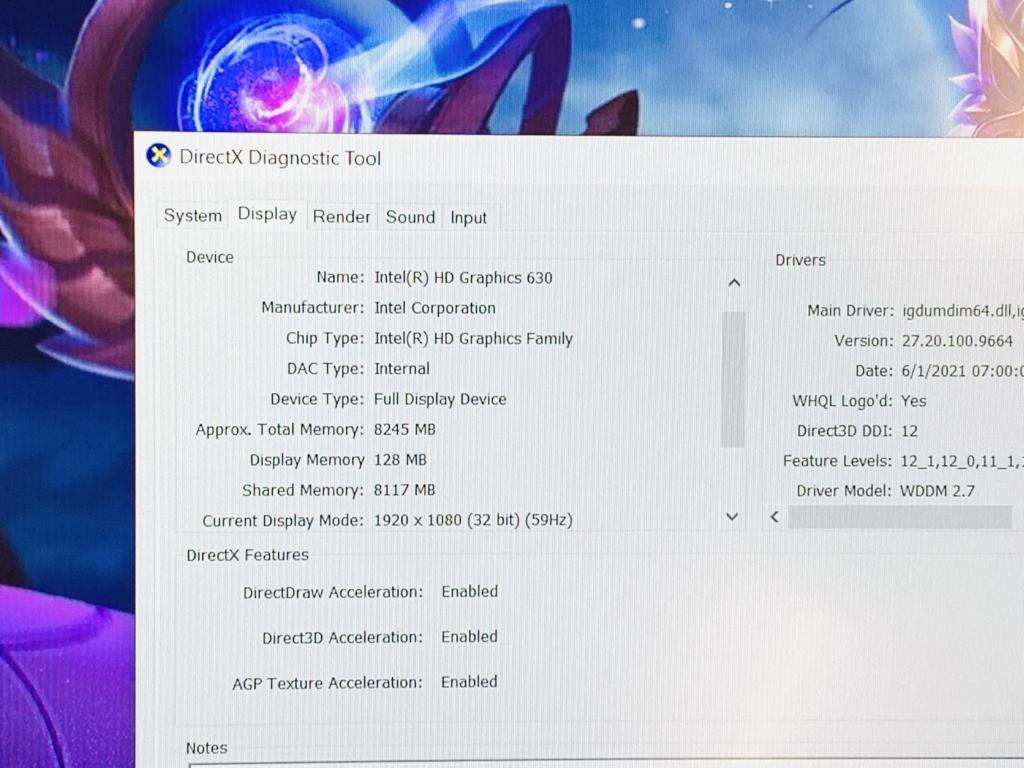
Task: Click the Version: label in Drivers
Action: 864,341
